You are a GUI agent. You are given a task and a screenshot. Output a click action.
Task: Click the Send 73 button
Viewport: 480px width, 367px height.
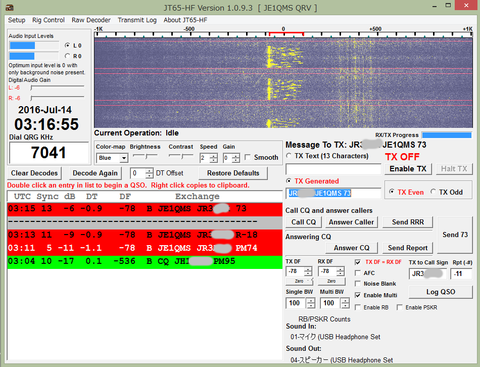coord(455,235)
